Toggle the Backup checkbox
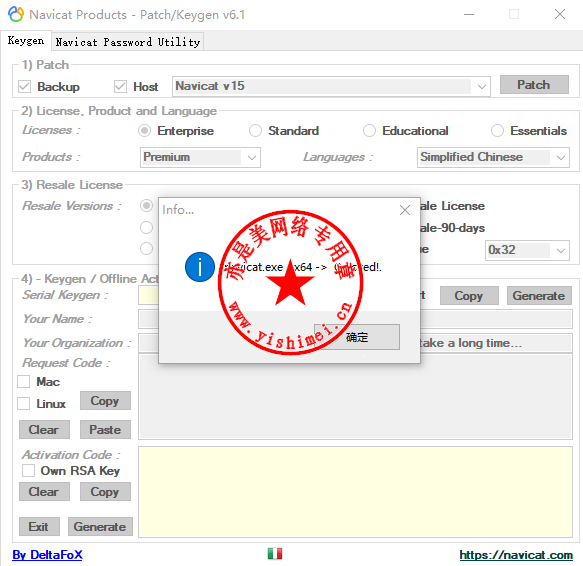Viewport: 583px width, 566px height. tap(25, 87)
